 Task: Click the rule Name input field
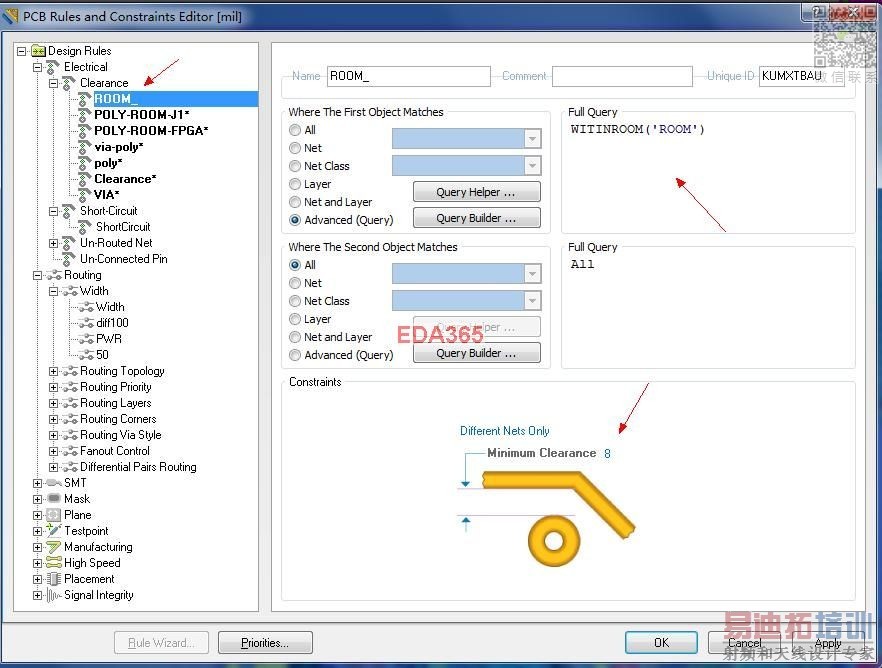(x=408, y=76)
